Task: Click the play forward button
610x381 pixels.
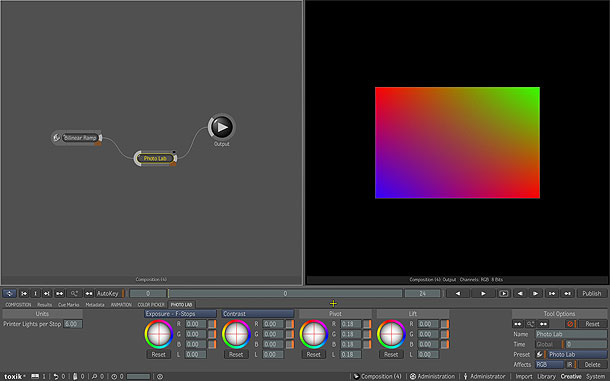Action: 483,293
